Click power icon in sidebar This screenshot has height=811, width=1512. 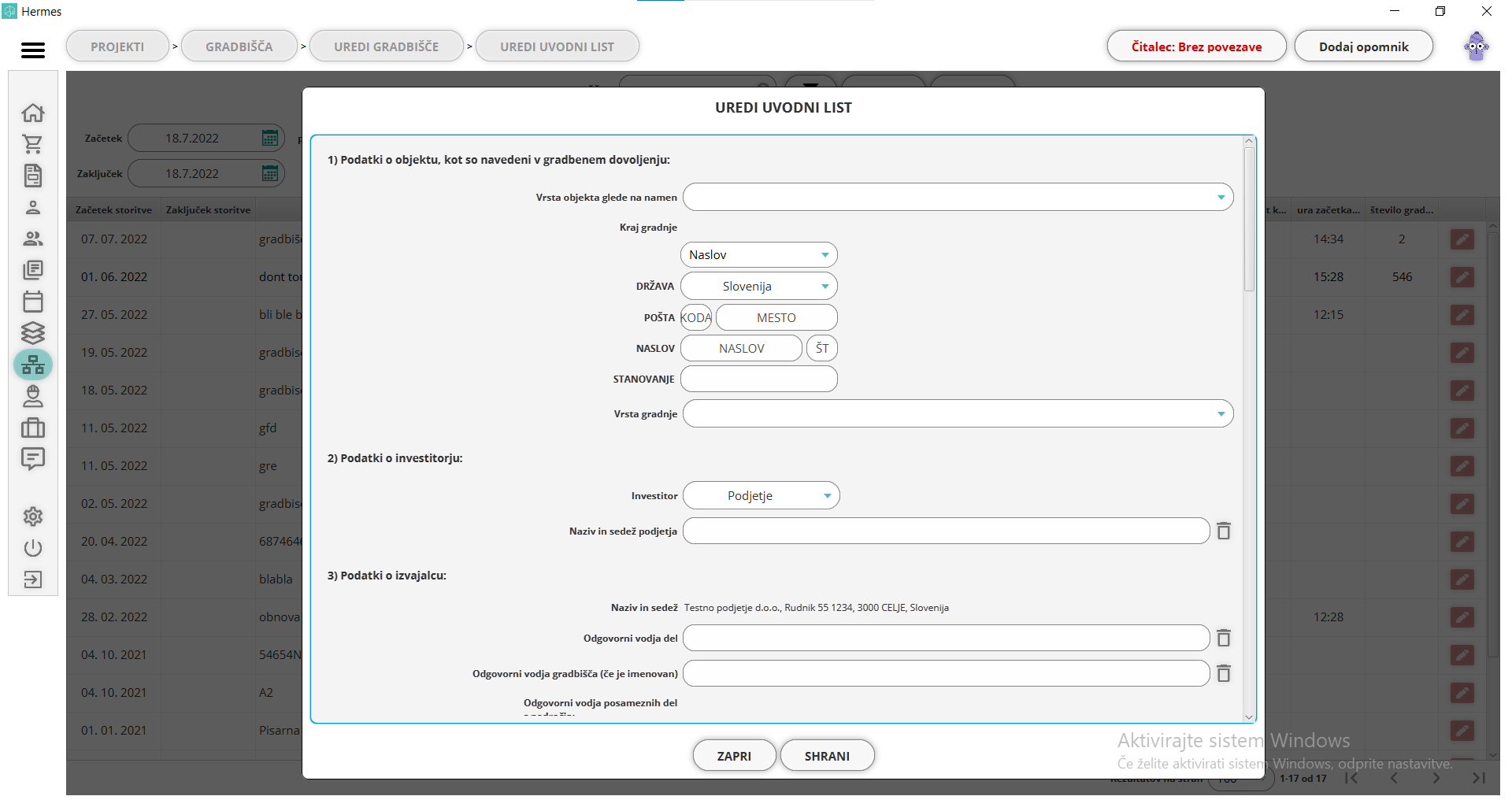point(33,548)
